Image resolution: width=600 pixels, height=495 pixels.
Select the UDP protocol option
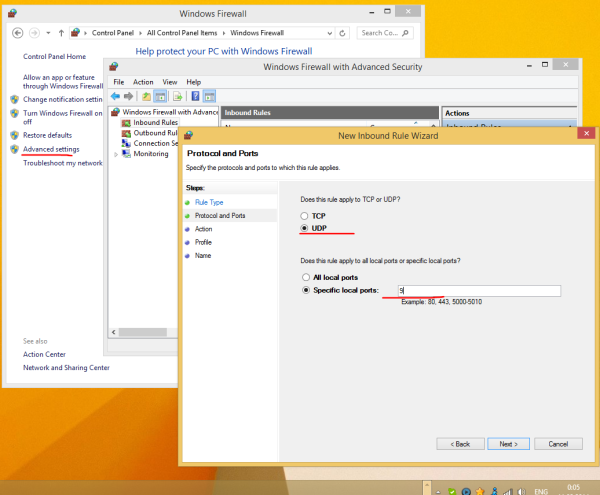point(305,229)
